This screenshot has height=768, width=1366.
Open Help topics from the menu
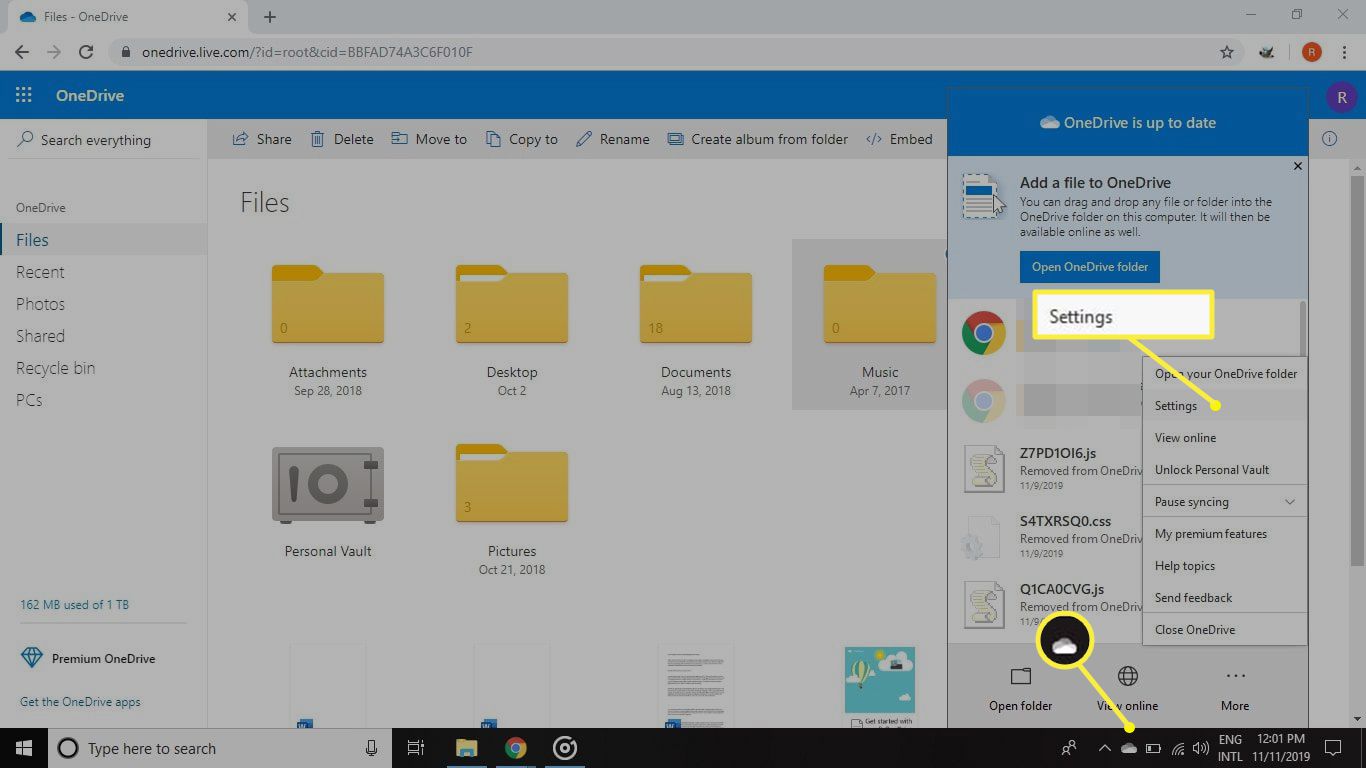(x=1225, y=566)
